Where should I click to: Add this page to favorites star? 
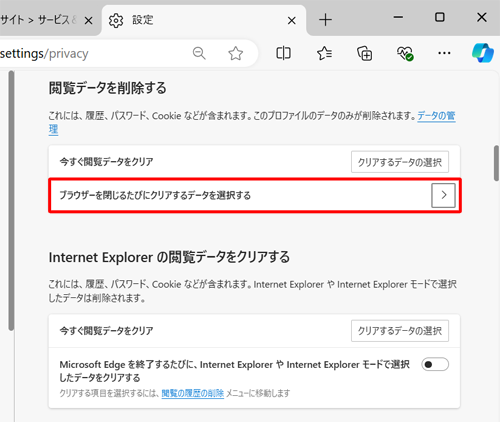click(235, 53)
